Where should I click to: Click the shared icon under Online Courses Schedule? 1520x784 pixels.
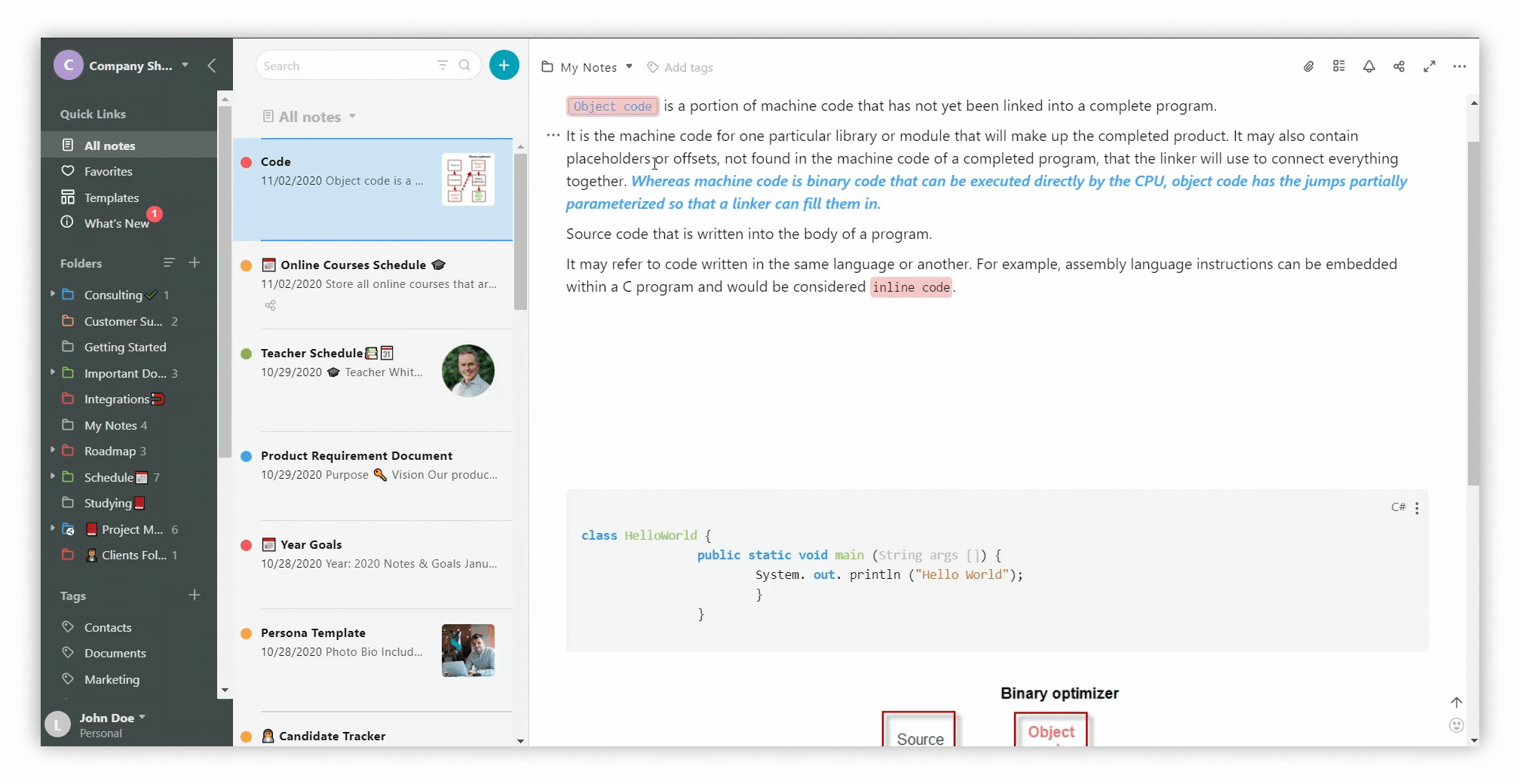(271, 305)
